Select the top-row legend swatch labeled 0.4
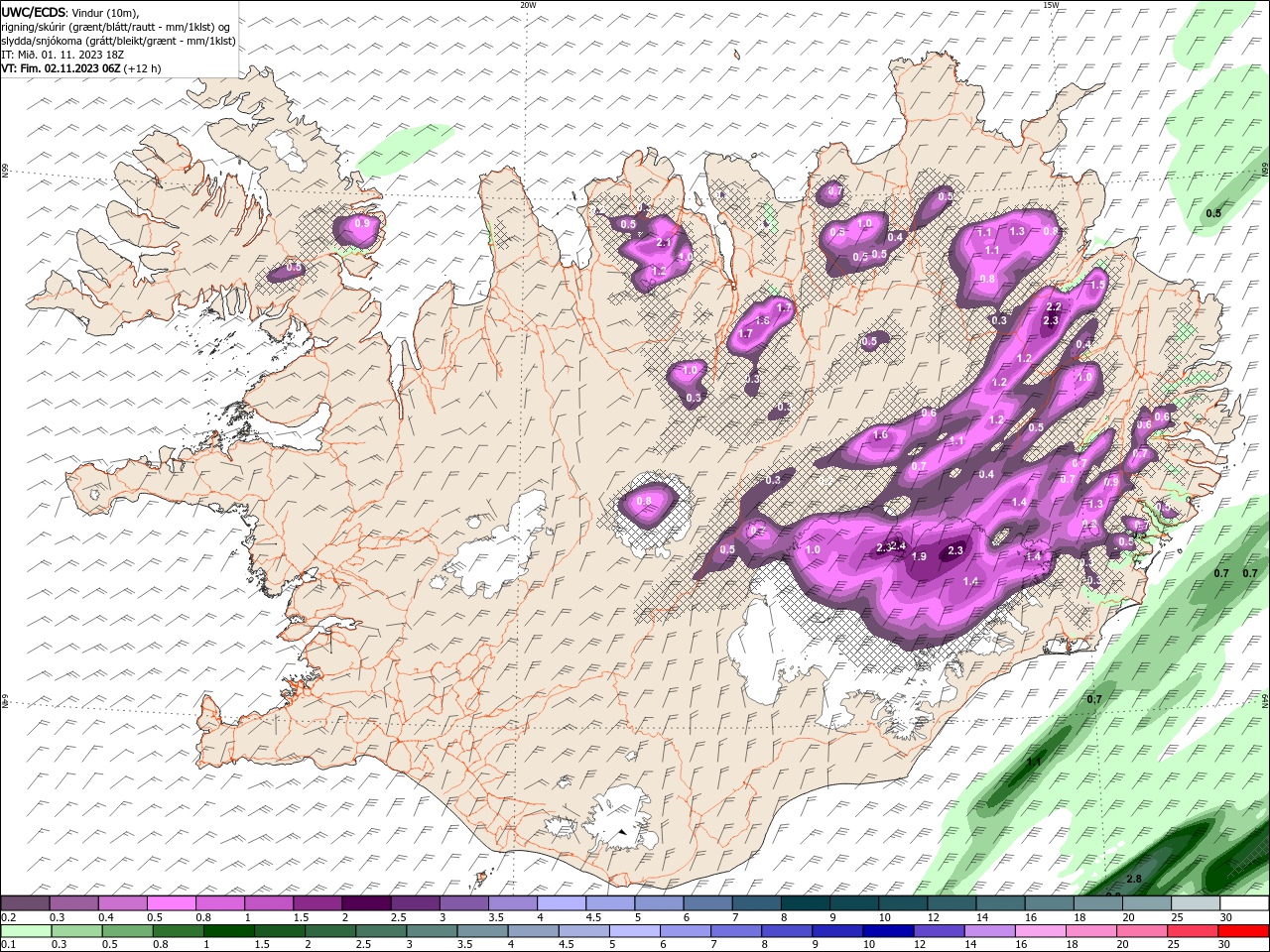Image resolution: width=1270 pixels, height=952 pixels. point(122,903)
